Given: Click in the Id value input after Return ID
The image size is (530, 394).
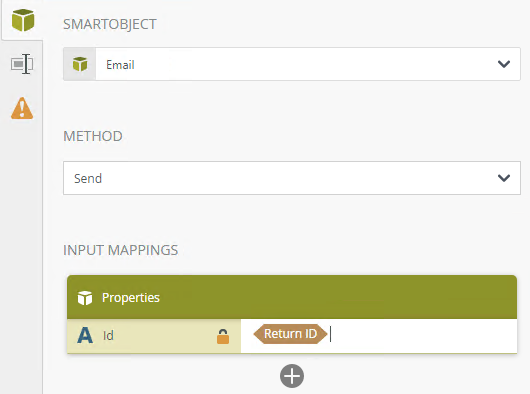Looking at the screenshot, I should pyautogui.click(x=423, y=336).
